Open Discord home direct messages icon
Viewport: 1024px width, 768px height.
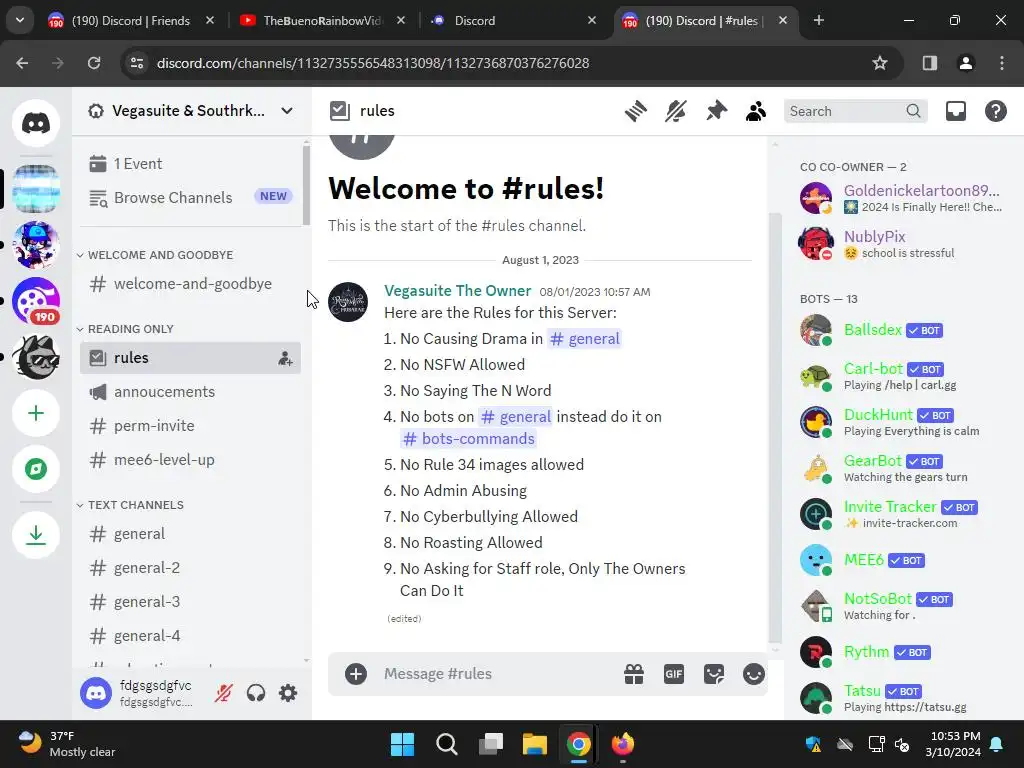coord(36,123)
